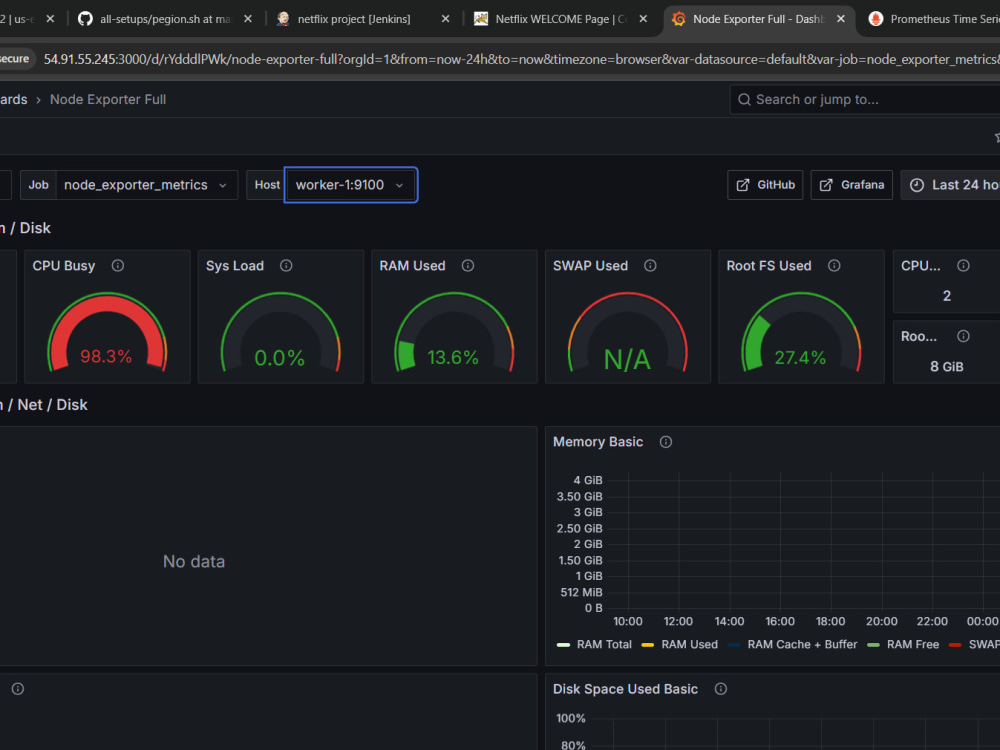The height and width of the screenshot is (750, 1000).
Task: Click the Disk Space Used Basic title
Action: pos(625,689)
